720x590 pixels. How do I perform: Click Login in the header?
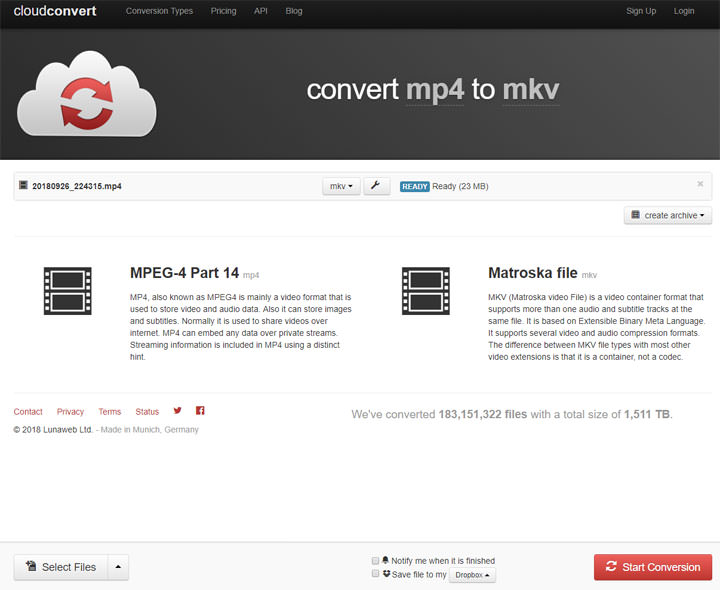[684, 11]
